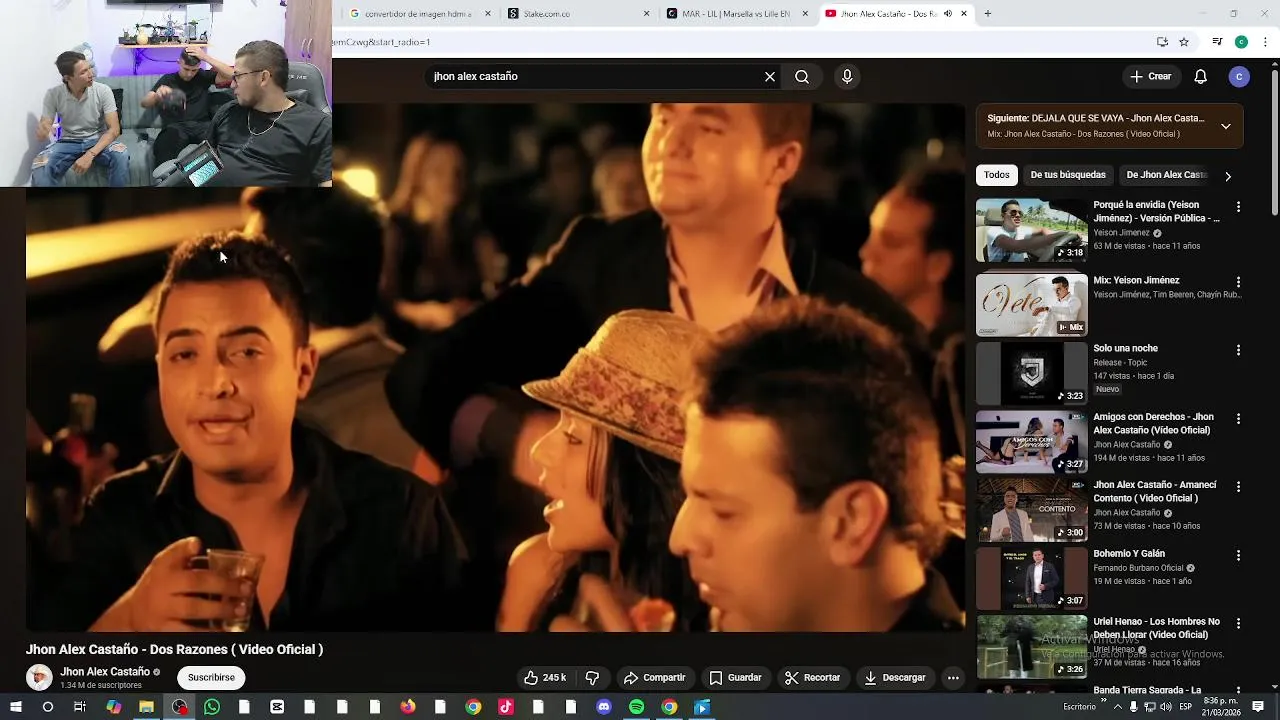This screenshot has height=720, width=1280.
Task: Open the Windows notification center
Action: click(1258, 707)
